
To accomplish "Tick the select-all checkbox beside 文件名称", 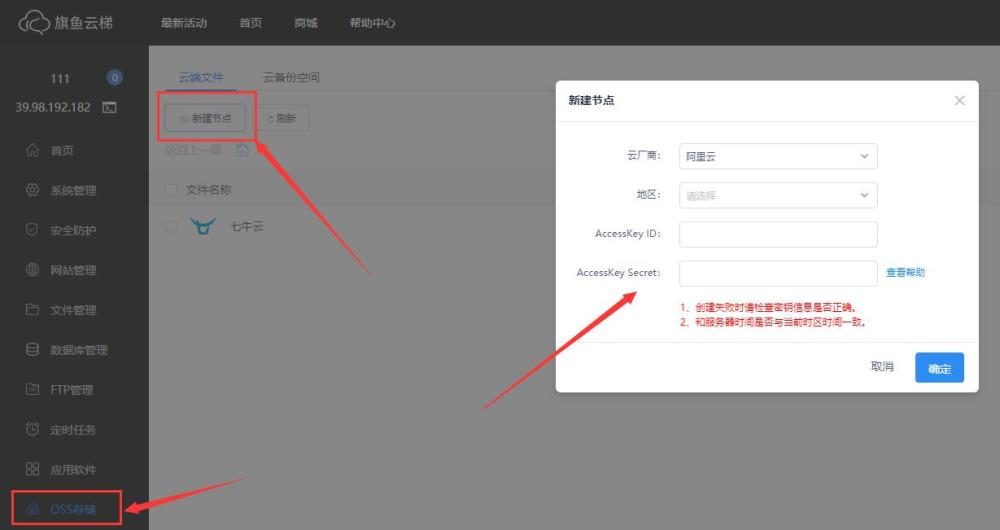I will pos(171,189).
